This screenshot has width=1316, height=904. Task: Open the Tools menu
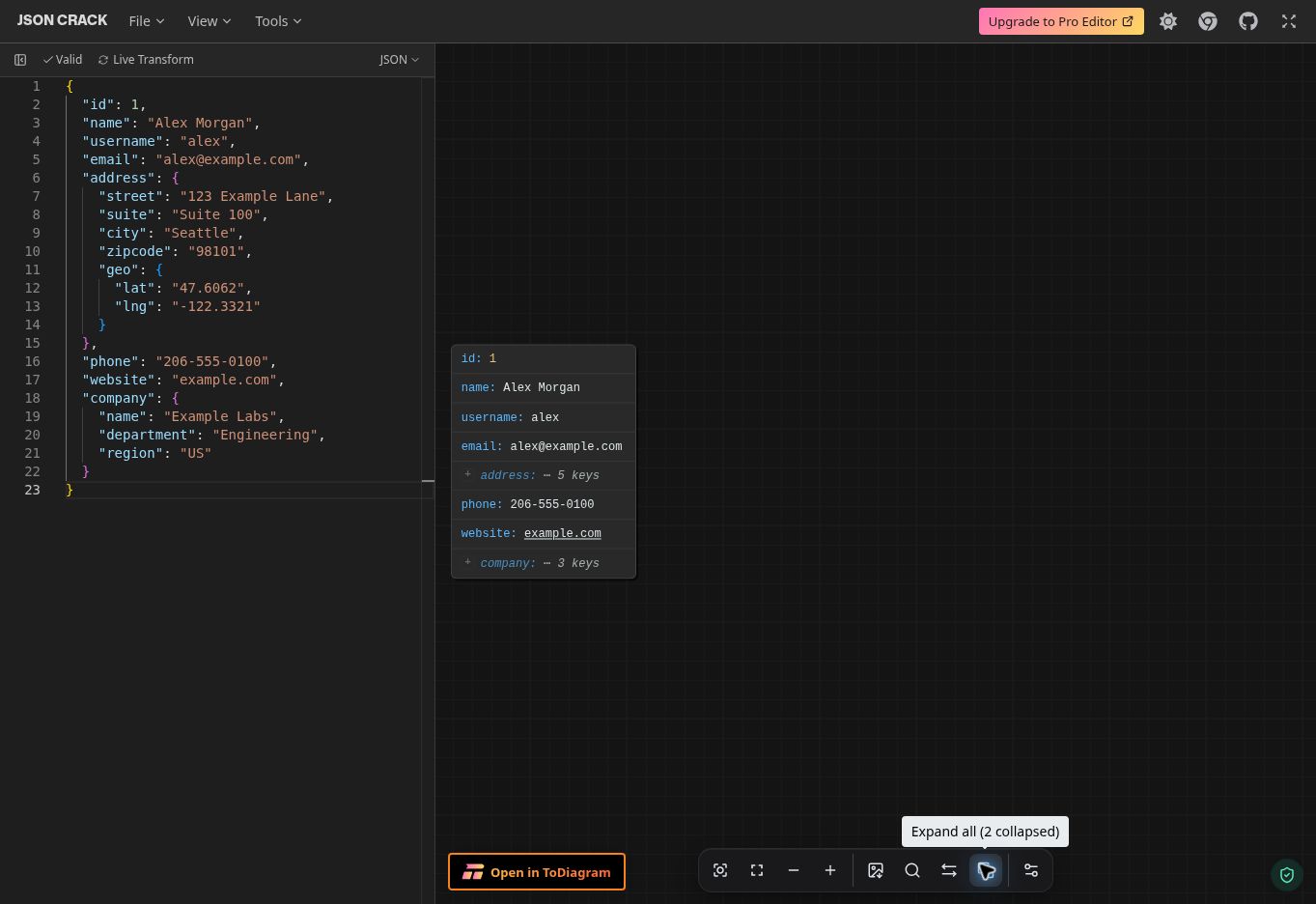[x=278, y=21]
